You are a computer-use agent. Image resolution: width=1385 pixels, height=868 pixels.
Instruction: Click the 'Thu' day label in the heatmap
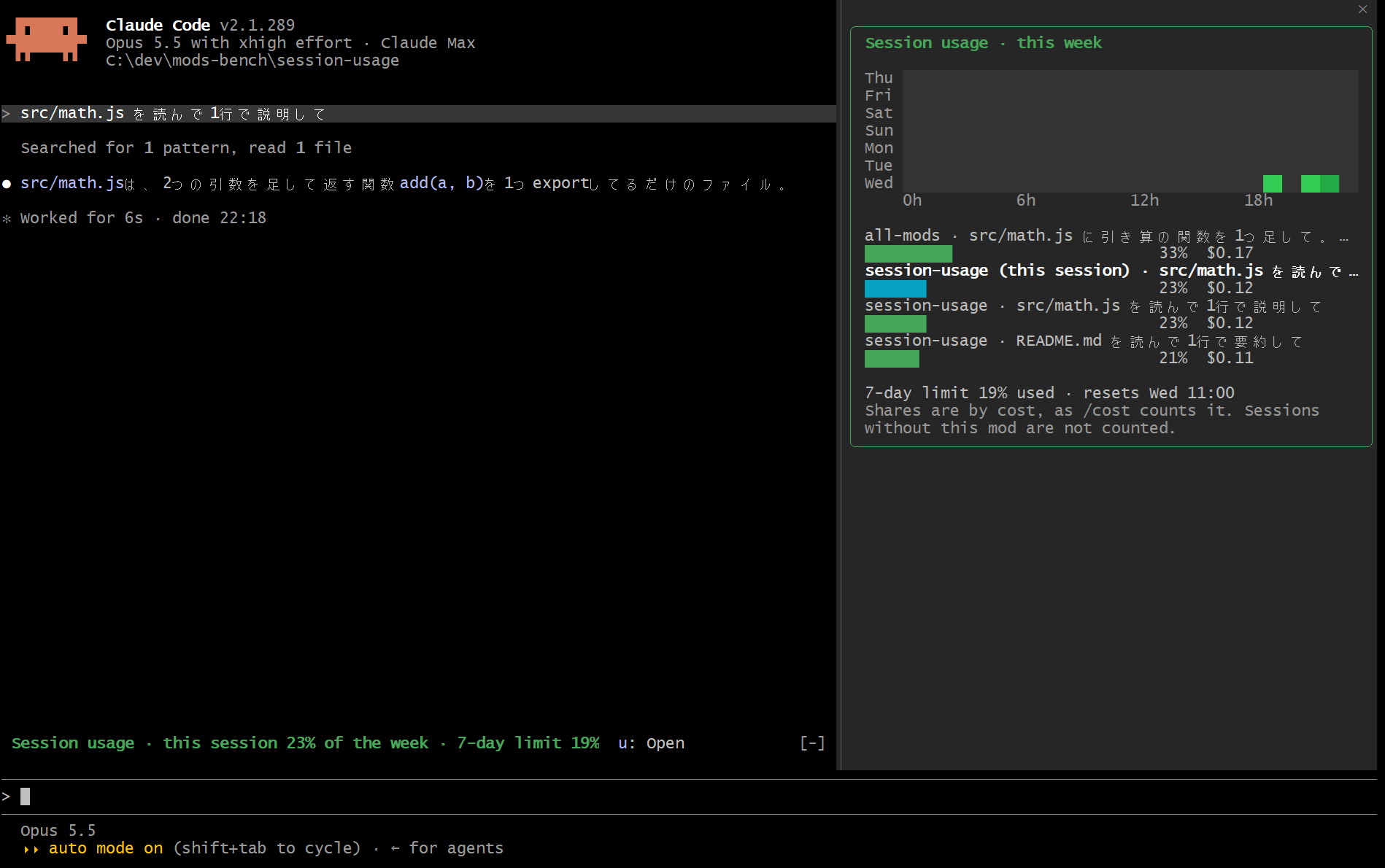pyautogui.click(x=879, y=78)
